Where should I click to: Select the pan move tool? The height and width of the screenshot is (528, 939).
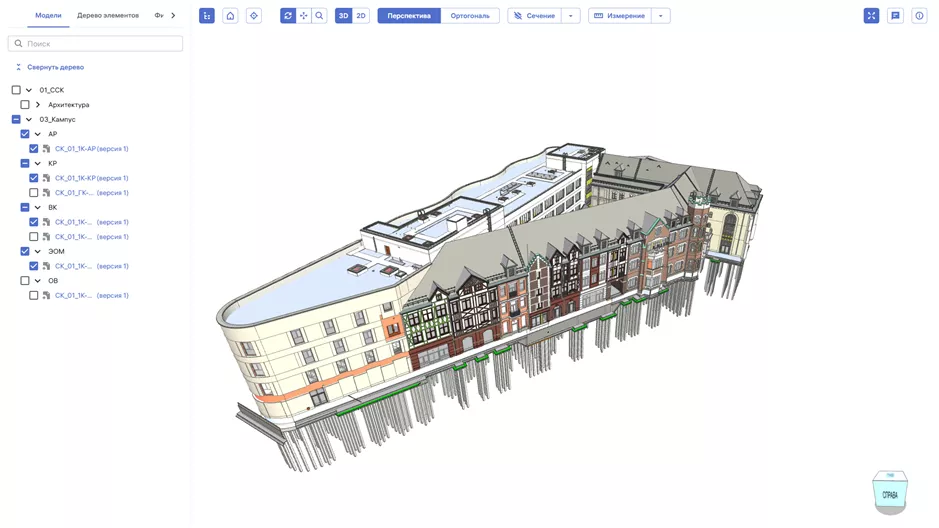click(x=304, y=16)
